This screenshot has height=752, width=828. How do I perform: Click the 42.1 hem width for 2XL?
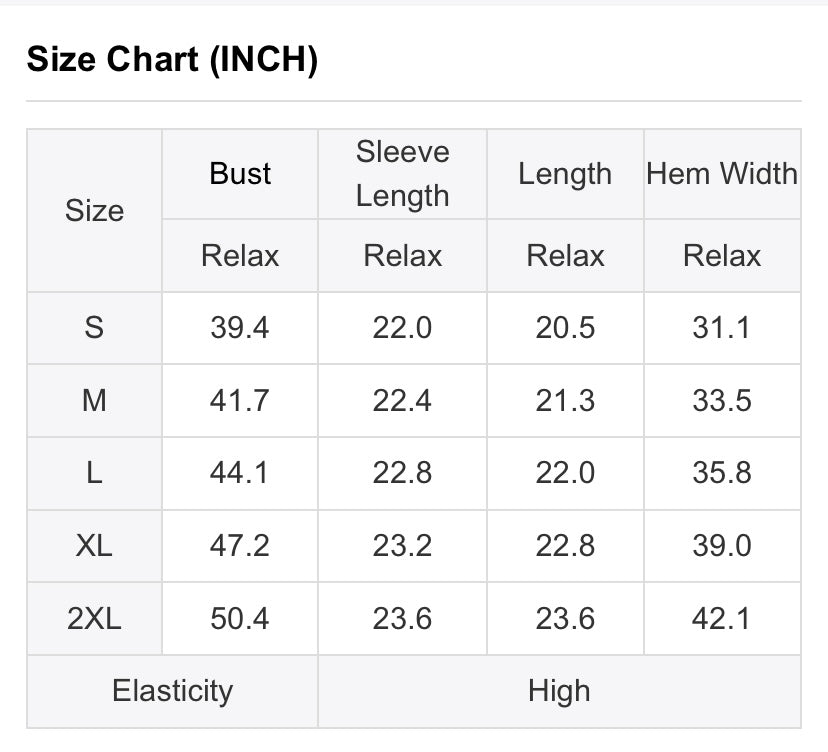click(722, 618)
